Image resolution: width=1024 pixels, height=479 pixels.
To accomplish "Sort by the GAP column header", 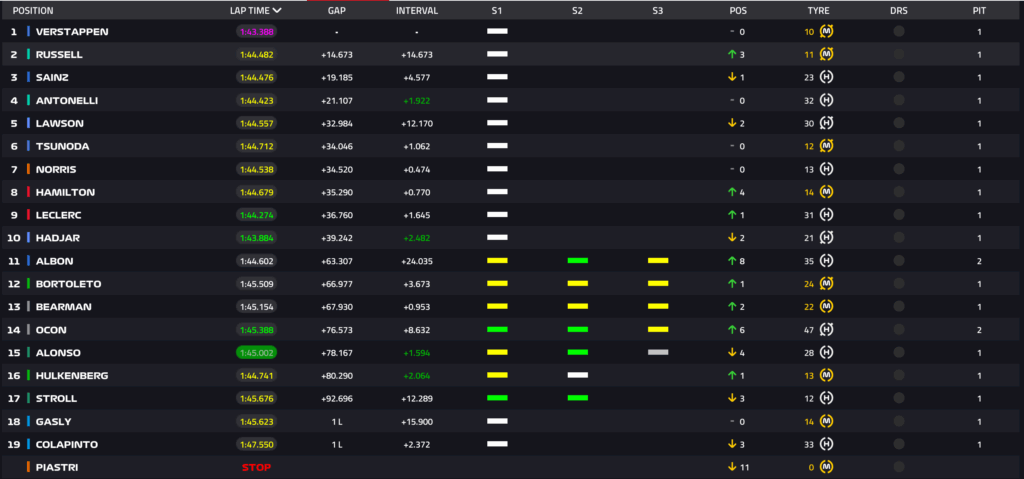I will 337,11.
